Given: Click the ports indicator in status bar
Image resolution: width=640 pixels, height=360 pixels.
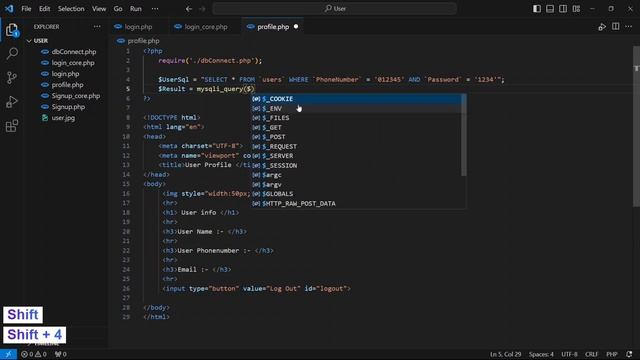Looking at the screenshot, I should (60, 354).
